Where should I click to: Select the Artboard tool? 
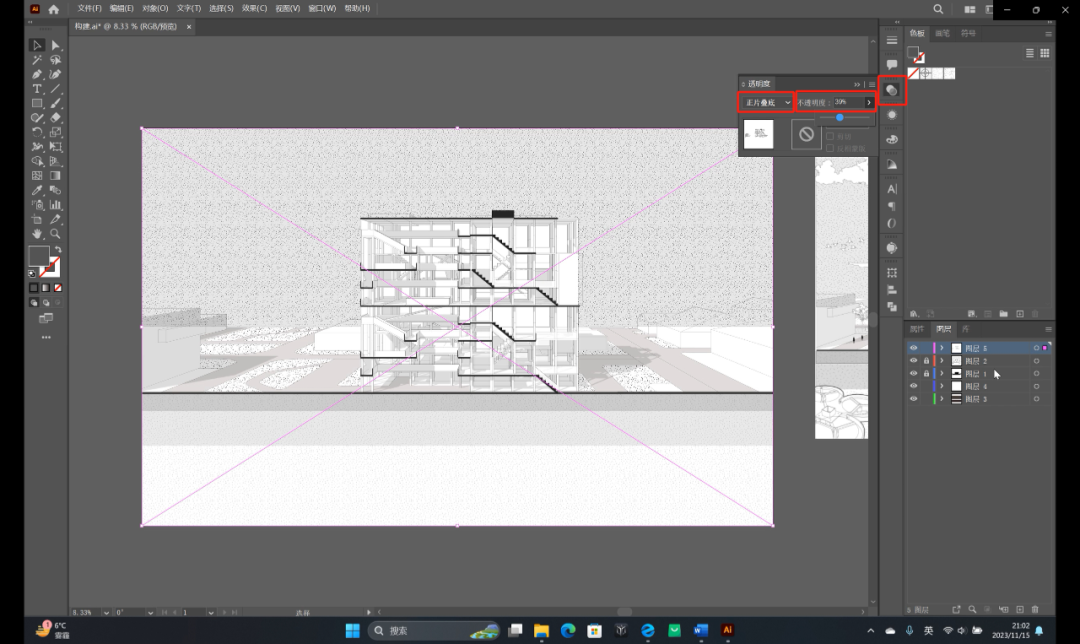[x=37, y=219]
